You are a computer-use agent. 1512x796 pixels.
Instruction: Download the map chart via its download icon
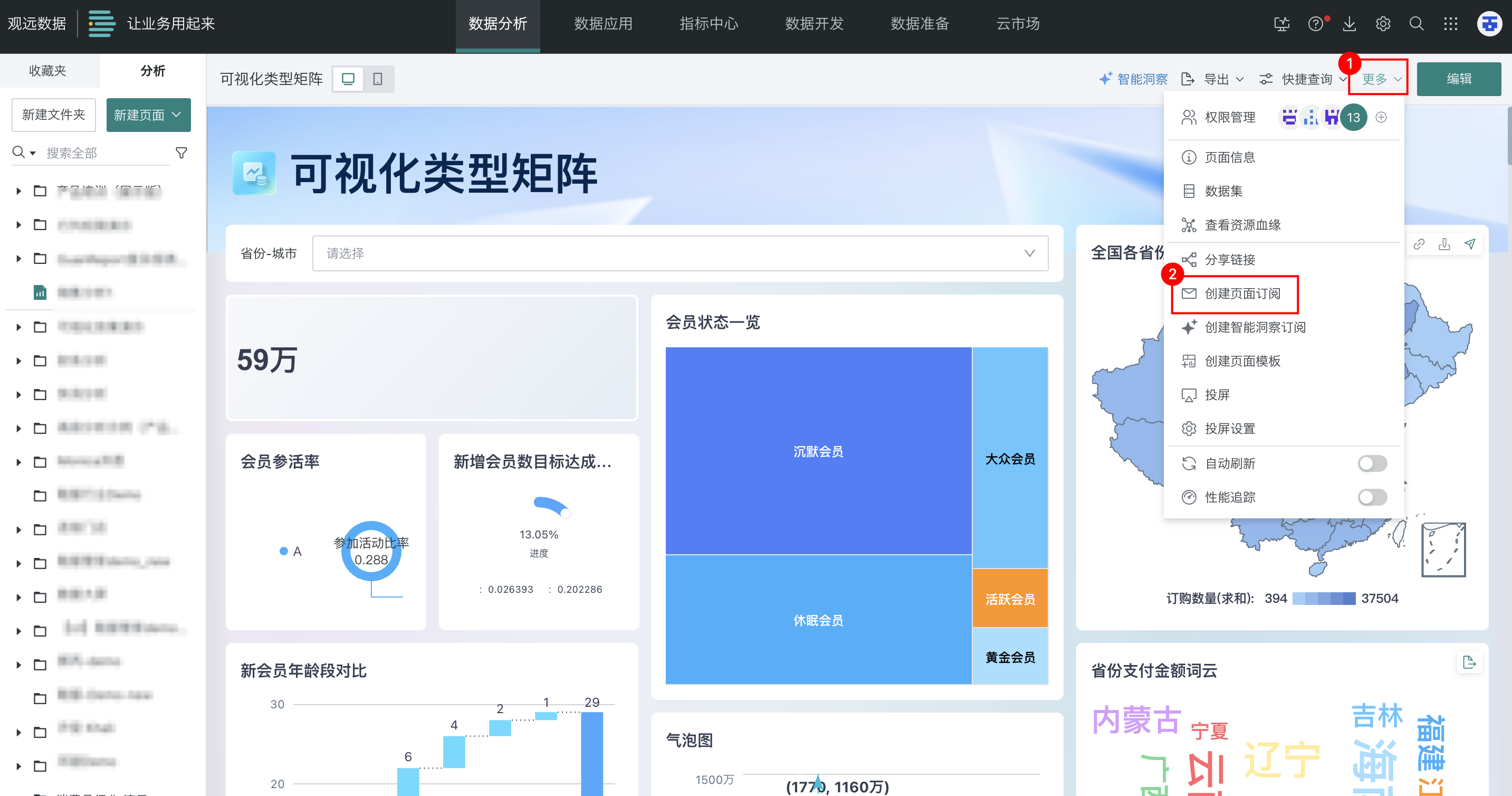point(1444,244)
